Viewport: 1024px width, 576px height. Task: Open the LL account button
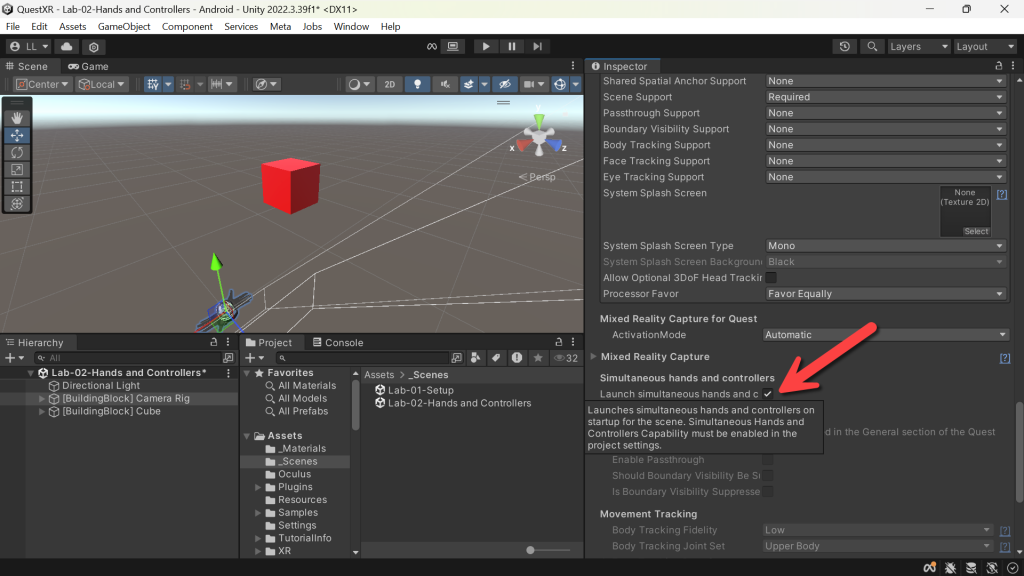(29, 46)
